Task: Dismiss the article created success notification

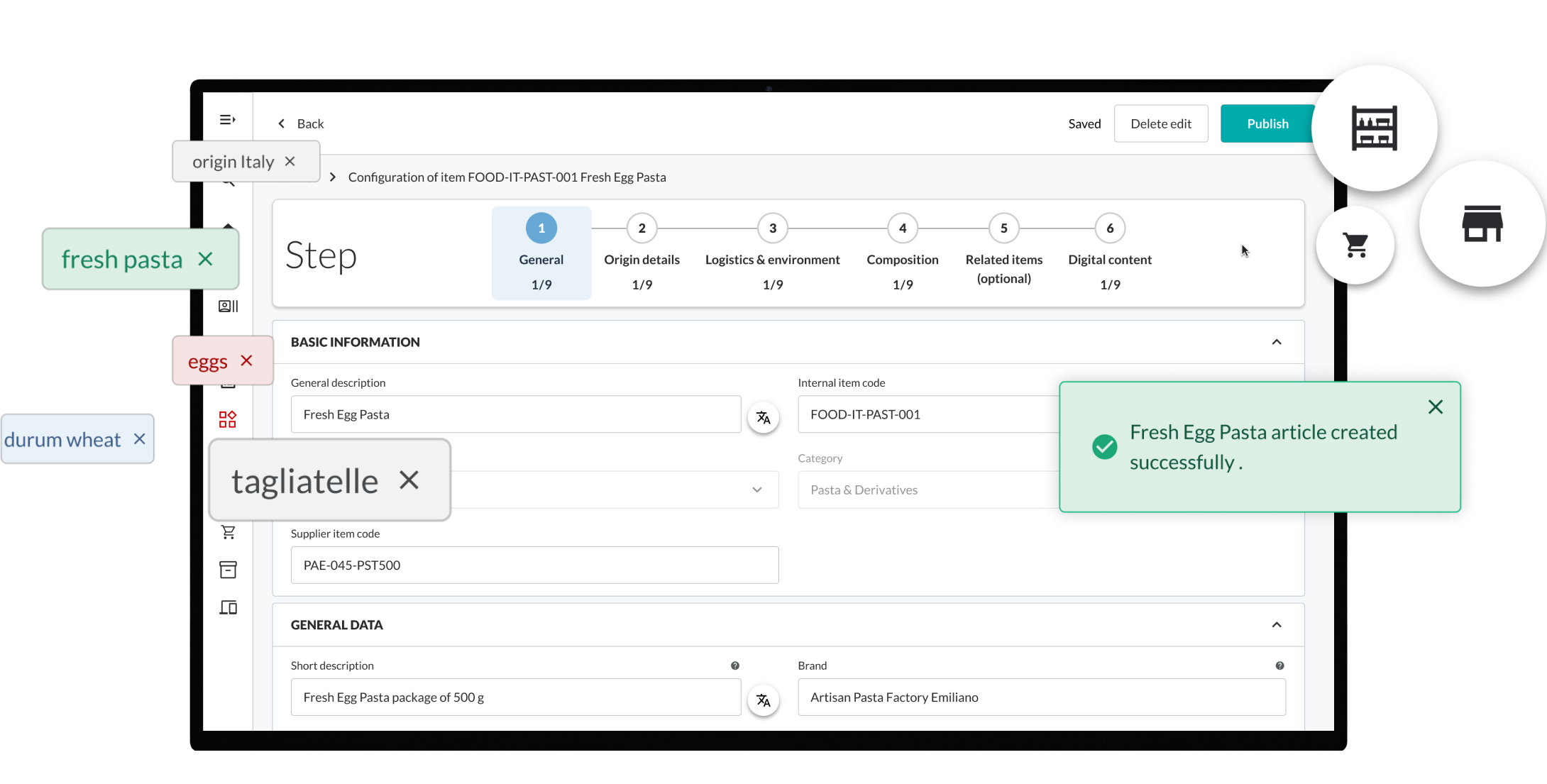Action: click(x=1435, y=407)
